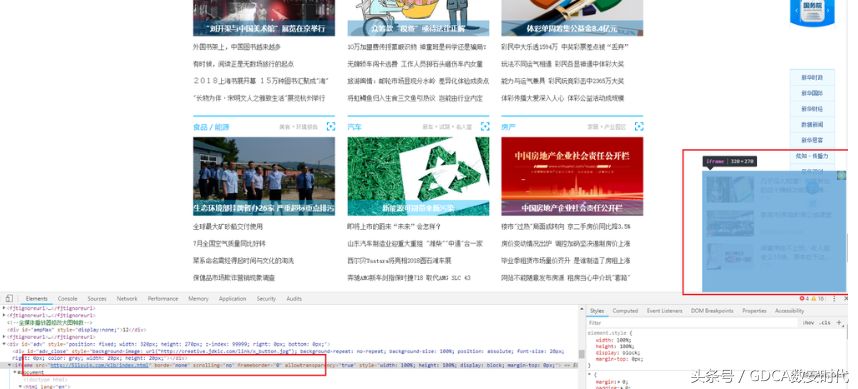
Task: Click the expand icon beside 房产
Action: (639, 126)
